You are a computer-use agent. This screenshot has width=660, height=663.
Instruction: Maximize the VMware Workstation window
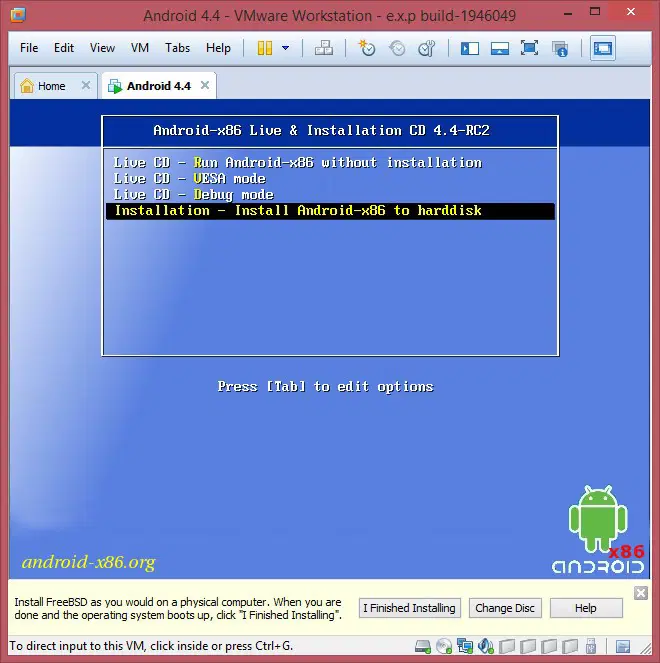(595, 12)
